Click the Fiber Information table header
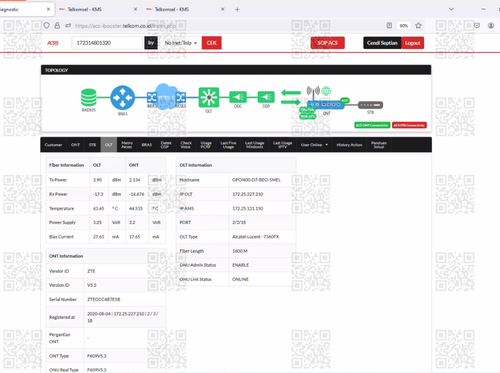 (66, 165)
